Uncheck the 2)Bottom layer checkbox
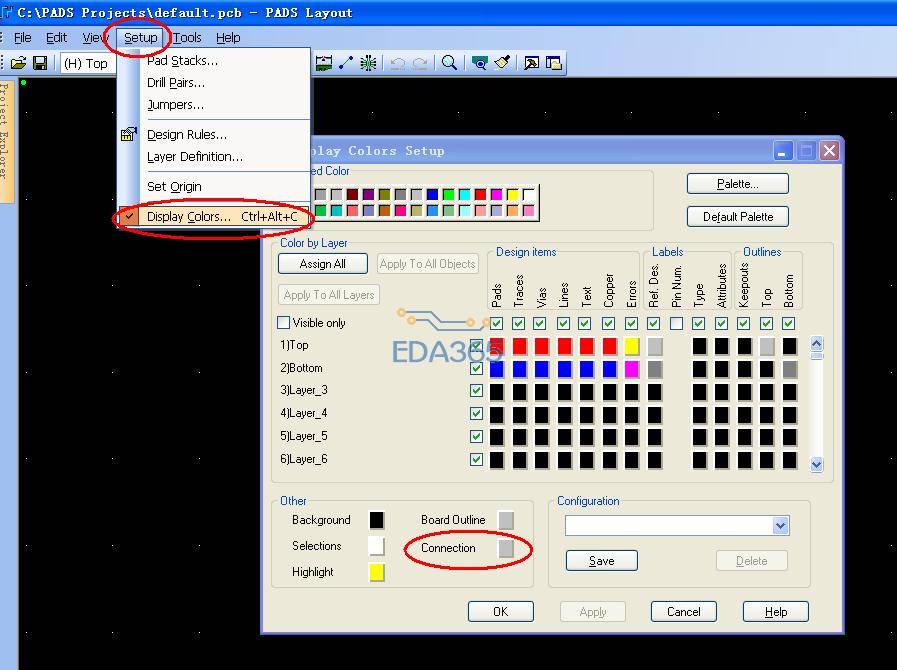The height and width of the screenshot is (670, 897). (x=476, y=368)
